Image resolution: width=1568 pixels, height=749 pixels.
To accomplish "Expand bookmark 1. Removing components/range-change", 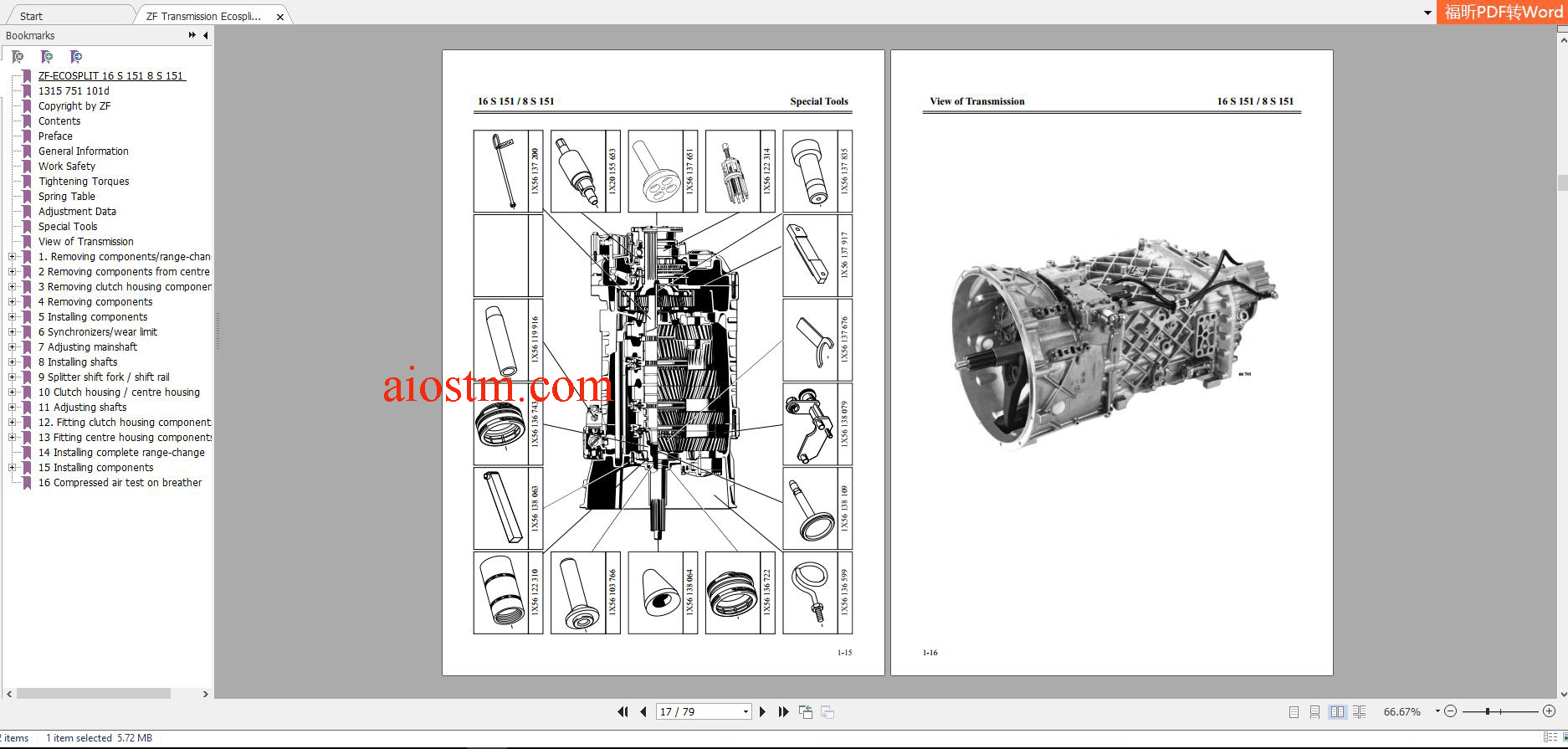I will click(12, 257).
